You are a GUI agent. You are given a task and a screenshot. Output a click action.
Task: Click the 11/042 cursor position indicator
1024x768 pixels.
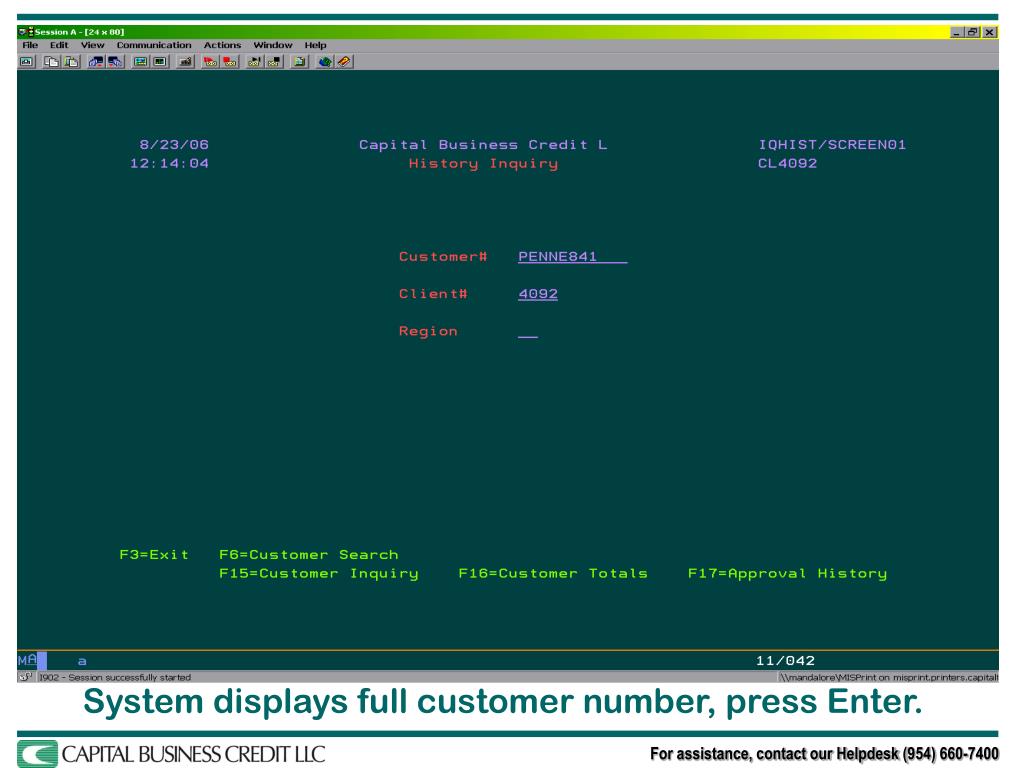[786, 661]
